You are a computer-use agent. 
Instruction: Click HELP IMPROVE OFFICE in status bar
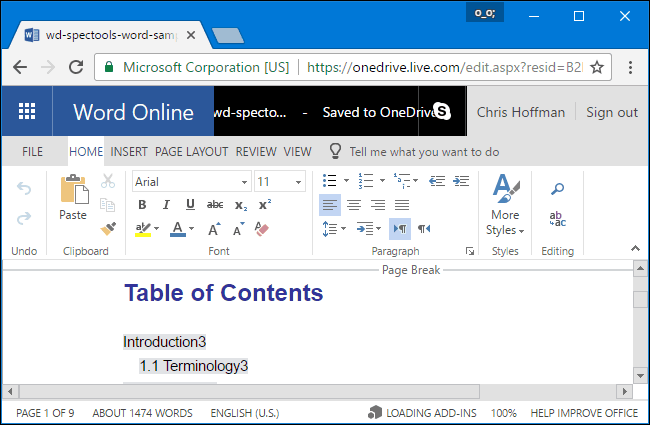(584, 412)
